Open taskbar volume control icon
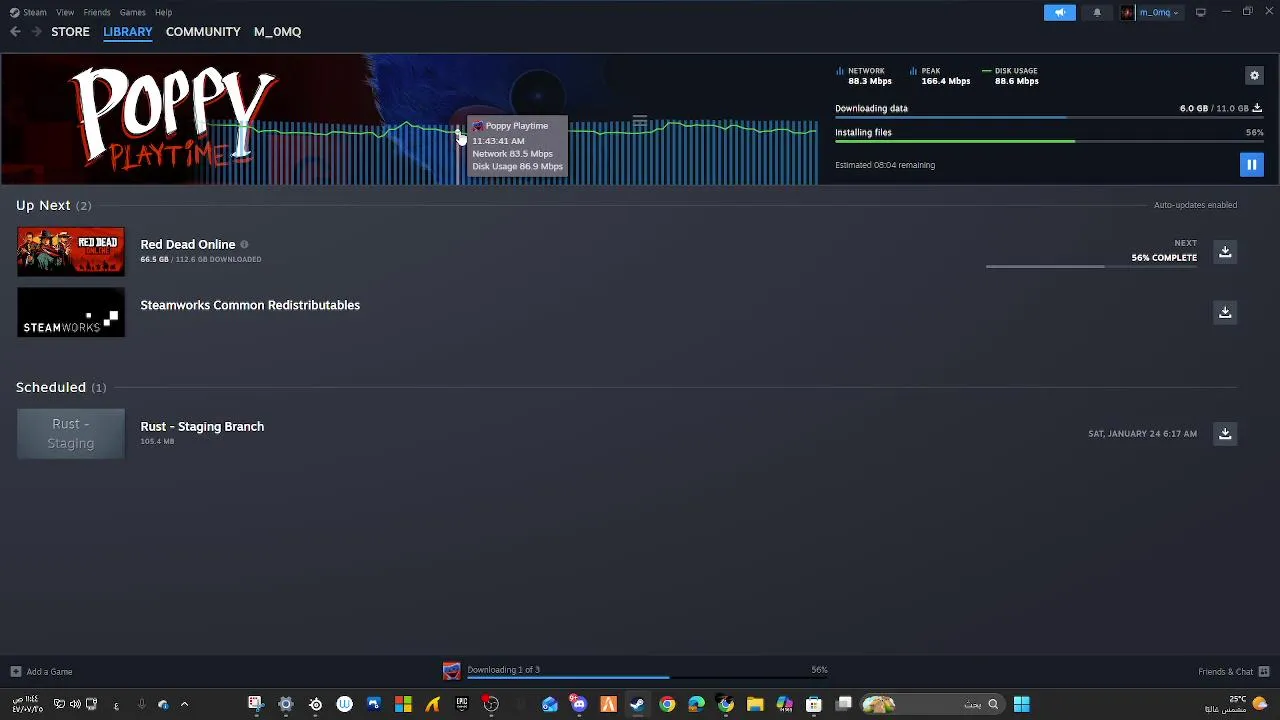 click(75, 704)
